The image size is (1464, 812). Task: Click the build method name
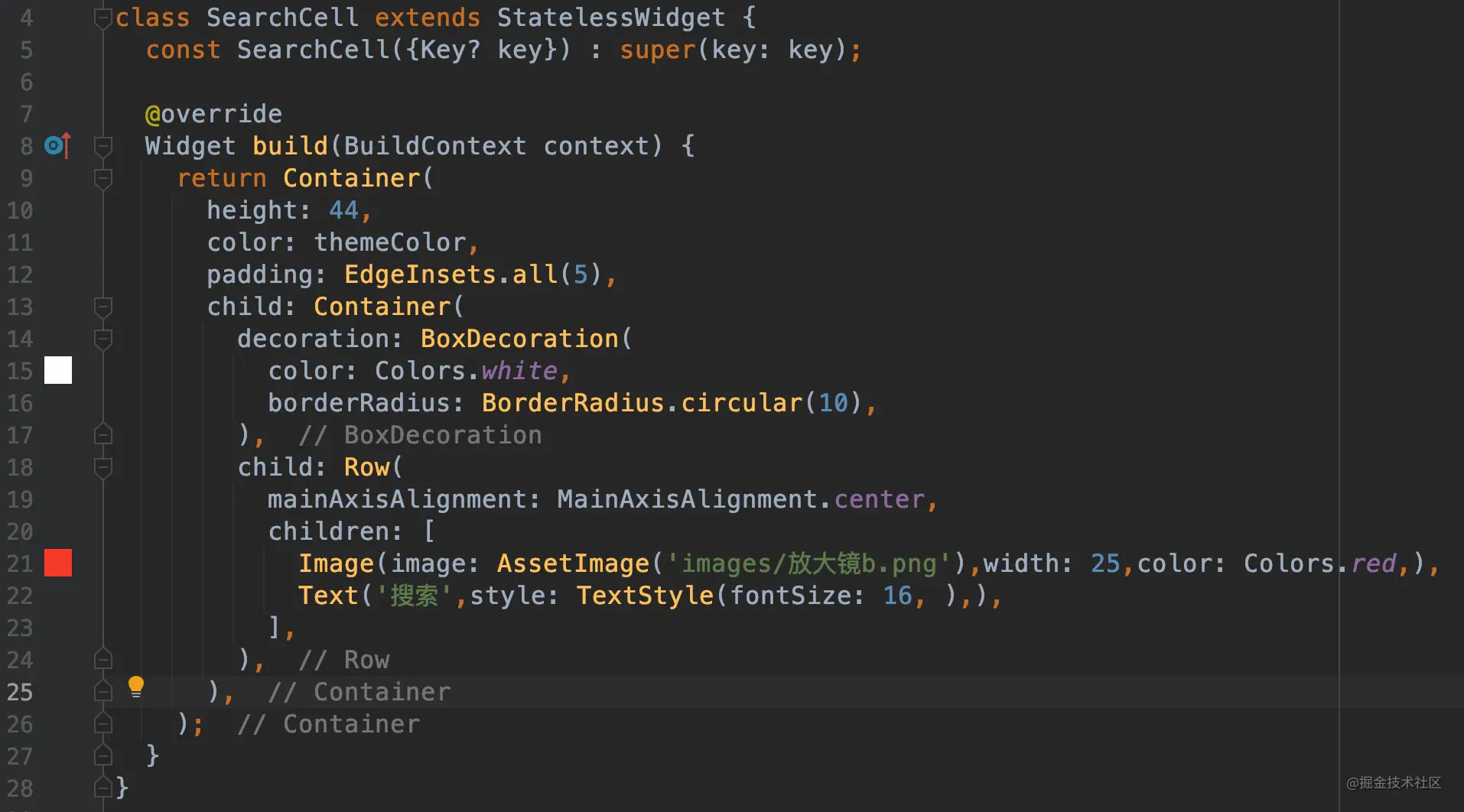pyautogui.click(x=290, y=146)
